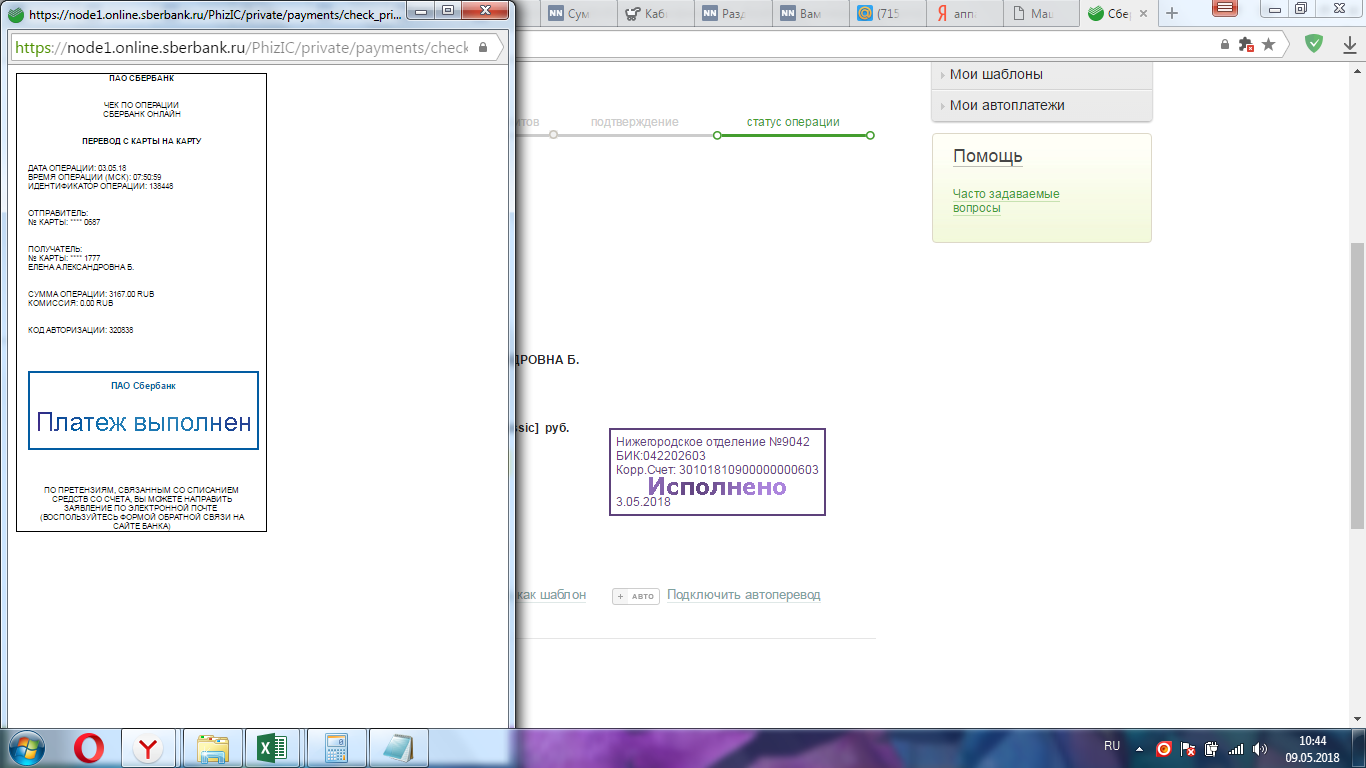Image resolution: width=1366 pixels, height=768 pixels.
Task: Click the RU language indicator
Action: (1112, 746)
